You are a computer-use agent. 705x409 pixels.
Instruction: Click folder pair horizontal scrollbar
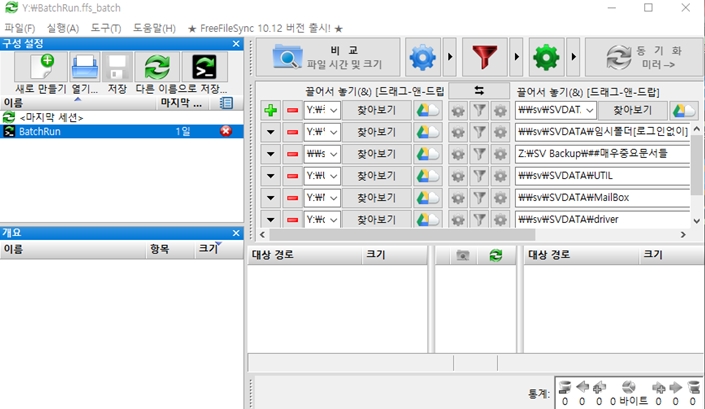click(x=402, y=235)
